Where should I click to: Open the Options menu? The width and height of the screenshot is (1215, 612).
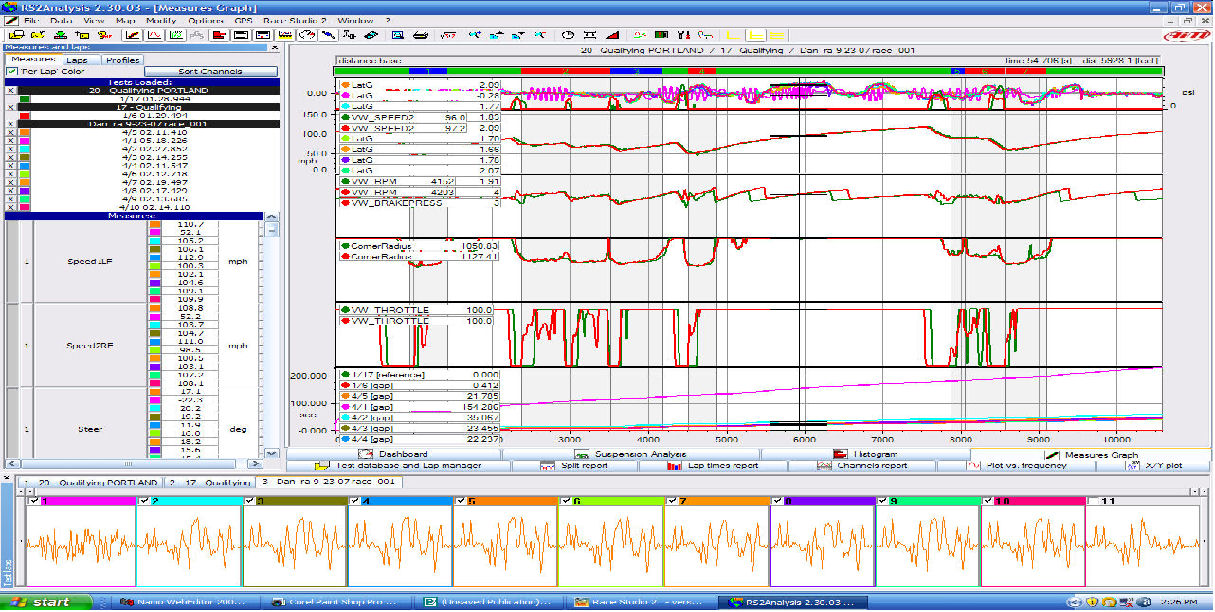pos(206,20)
